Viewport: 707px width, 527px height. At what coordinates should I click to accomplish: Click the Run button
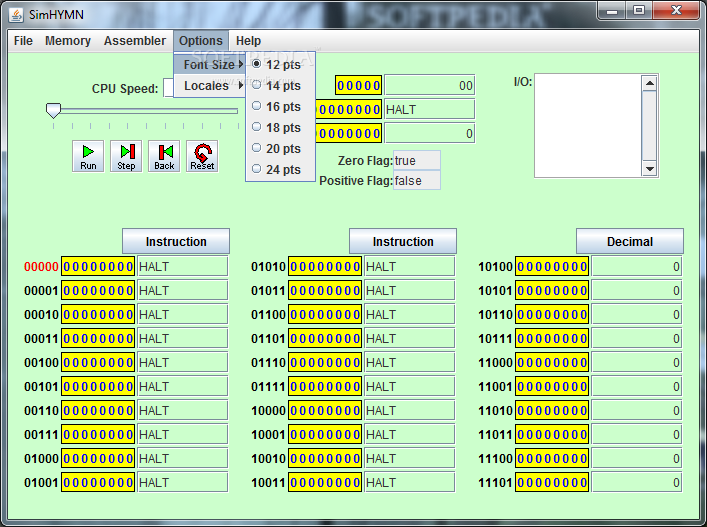pos(88,156)
